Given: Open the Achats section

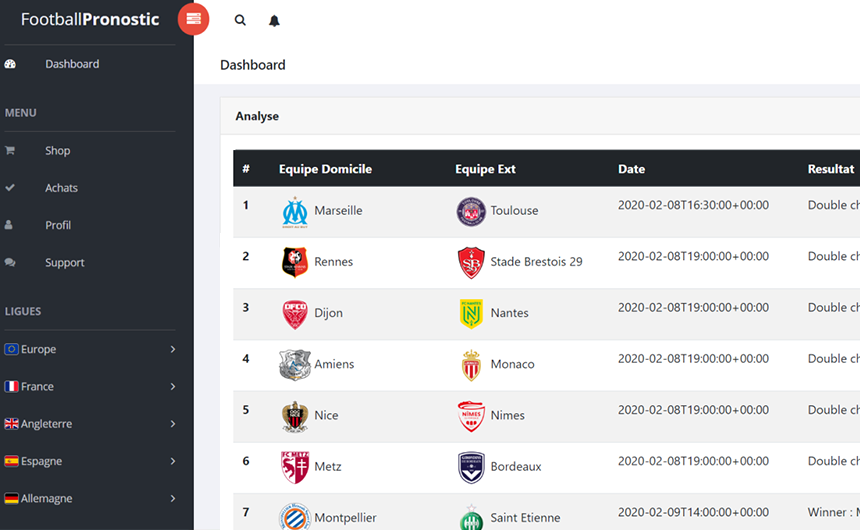Looking at the screenshot, I should 61,188.
